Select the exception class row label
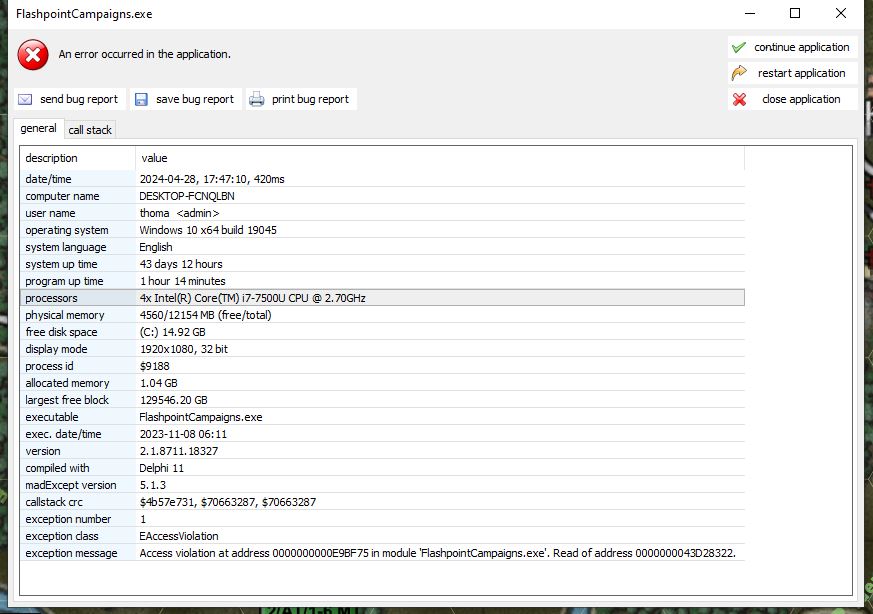The height and width of the screenshot is (614, 873). pos(62,536)
